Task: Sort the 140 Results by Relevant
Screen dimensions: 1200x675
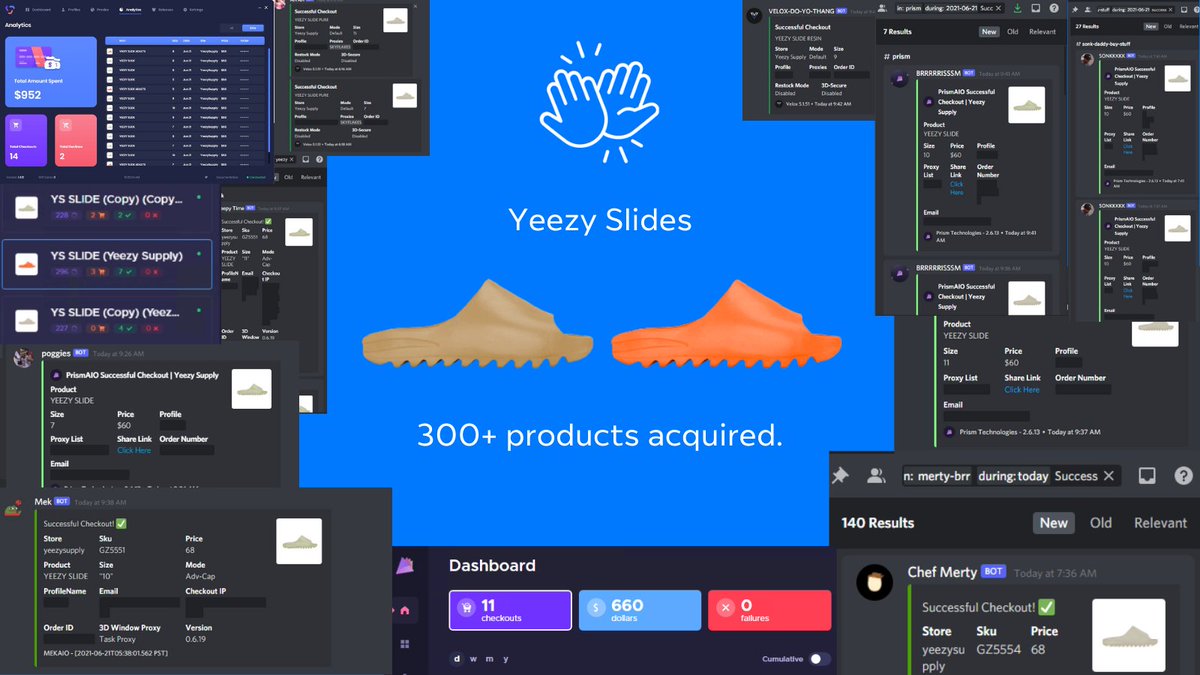Action: 1160,522
